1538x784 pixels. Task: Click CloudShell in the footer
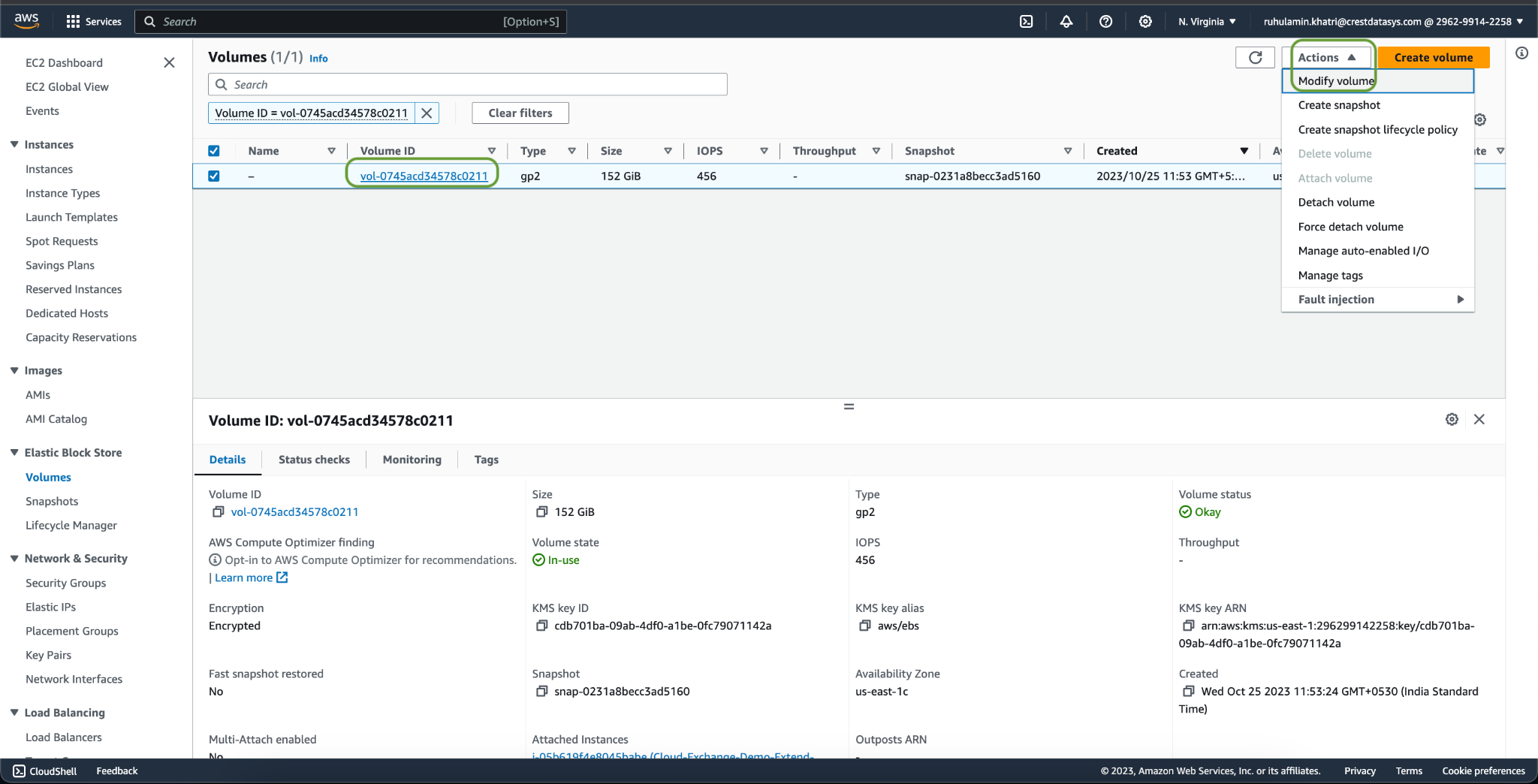(x=45, y=770)
